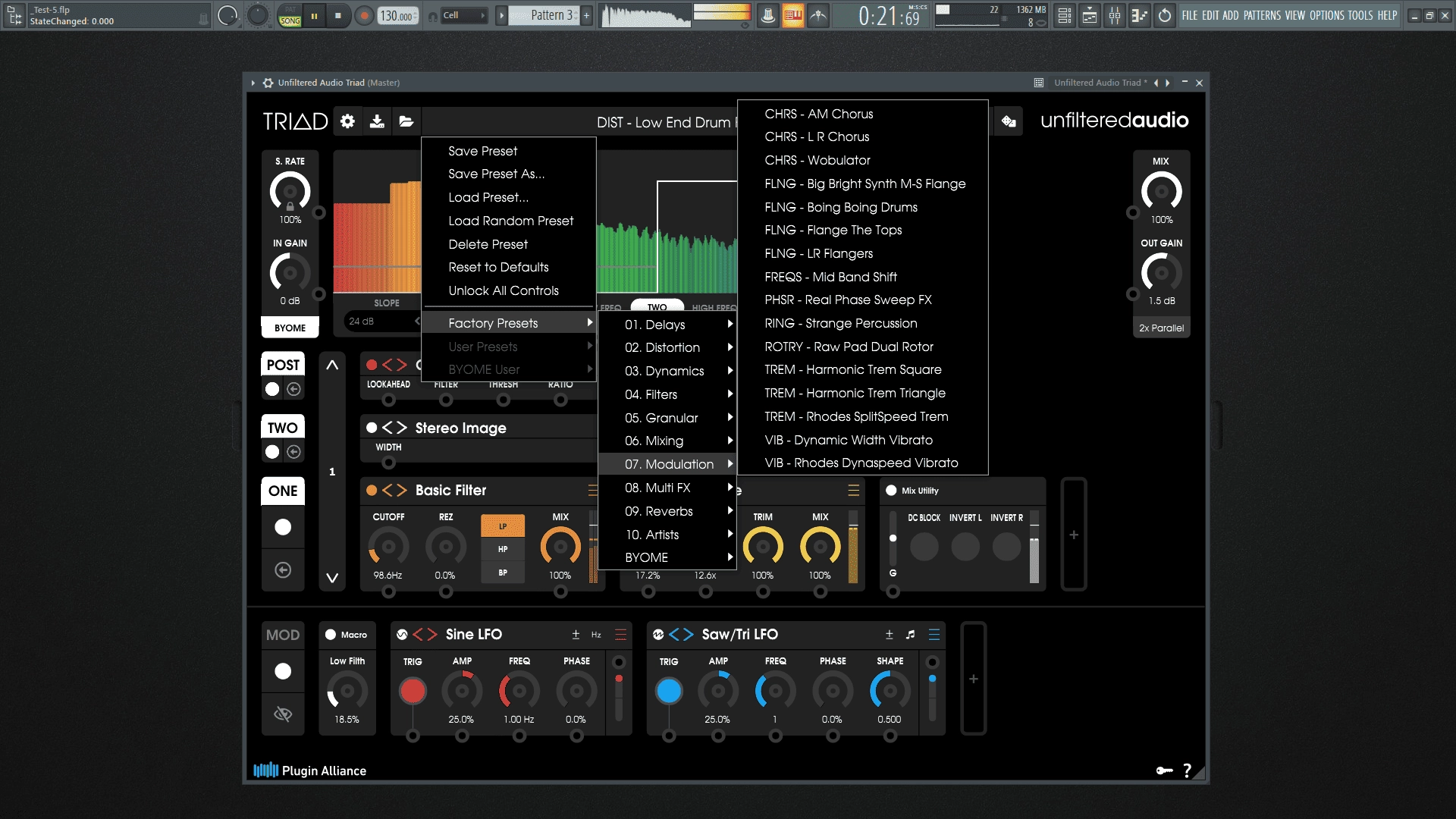The image size is (1456, 819).
Task: Pause playback in FL Studio toolbar
Action: 314,15
